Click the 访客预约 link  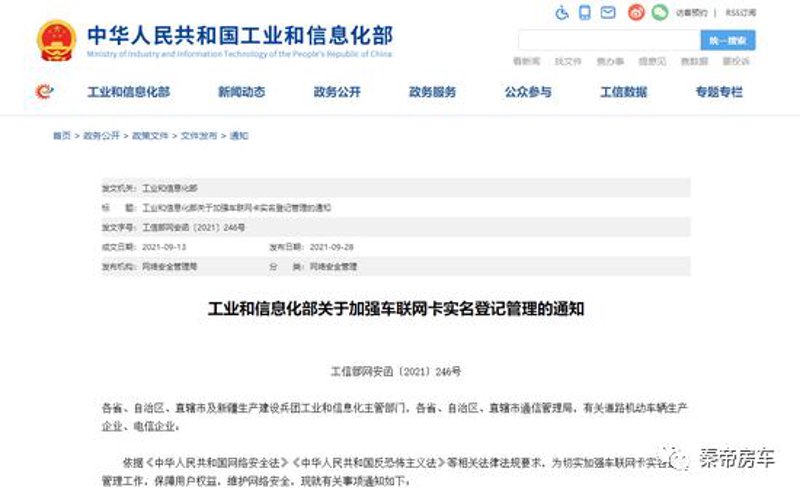pyautogui.click(x=691, y=13)
